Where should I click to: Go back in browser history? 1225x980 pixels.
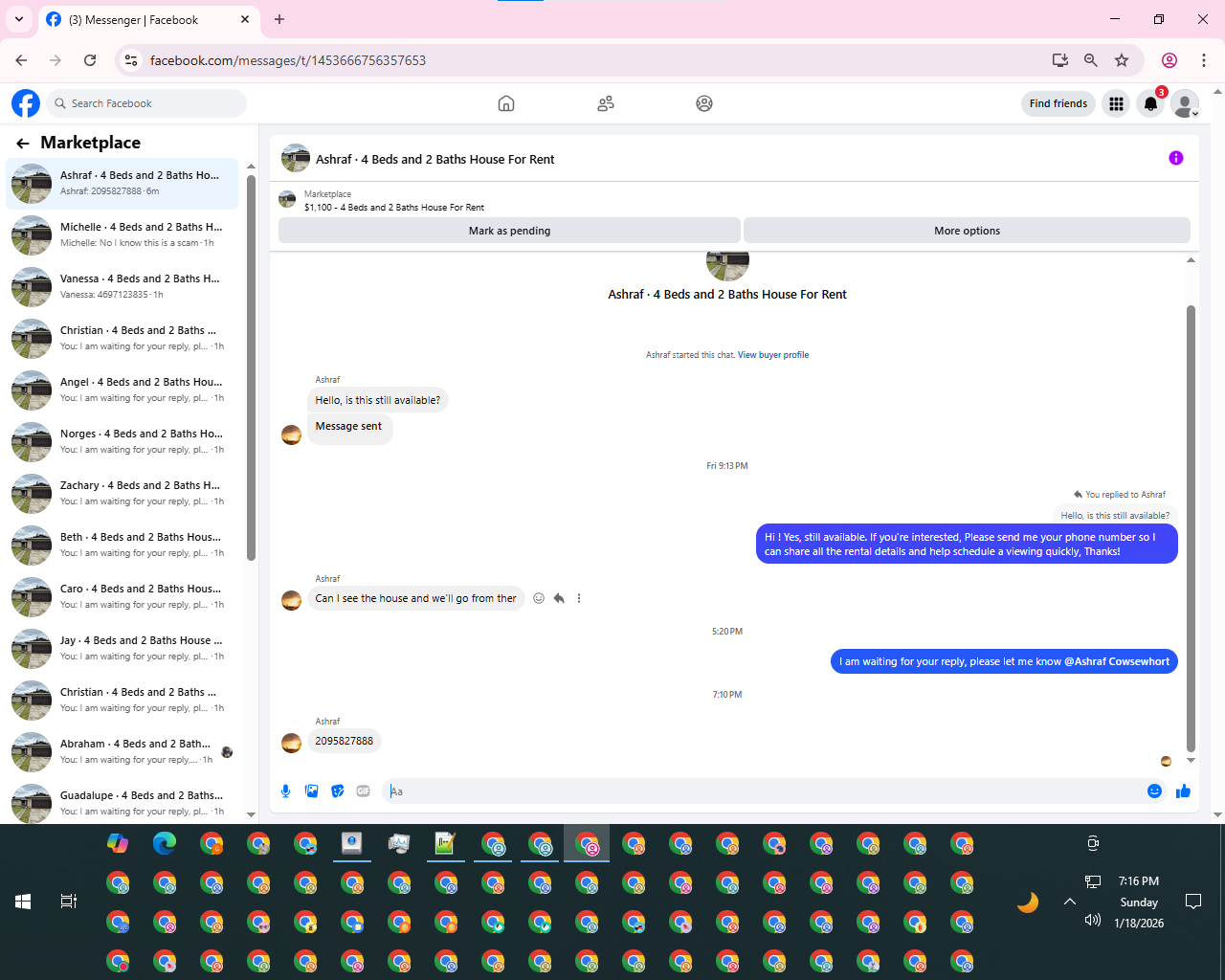[x=21, y=60]
